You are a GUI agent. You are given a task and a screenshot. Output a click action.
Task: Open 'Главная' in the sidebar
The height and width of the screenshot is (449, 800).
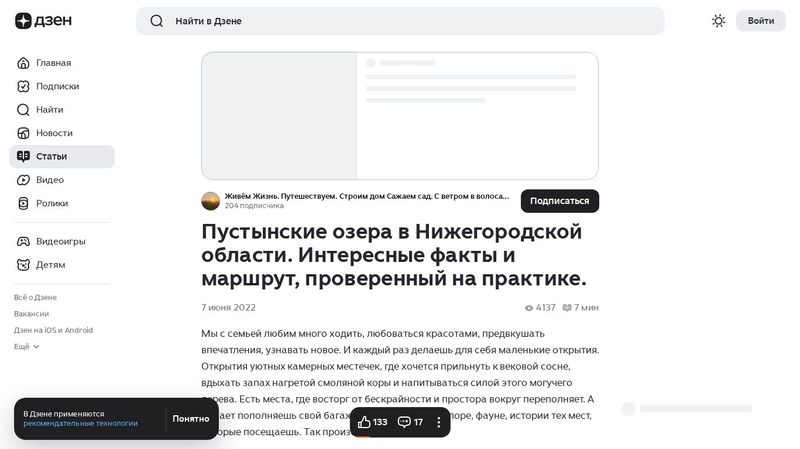(x=53, y=63)
